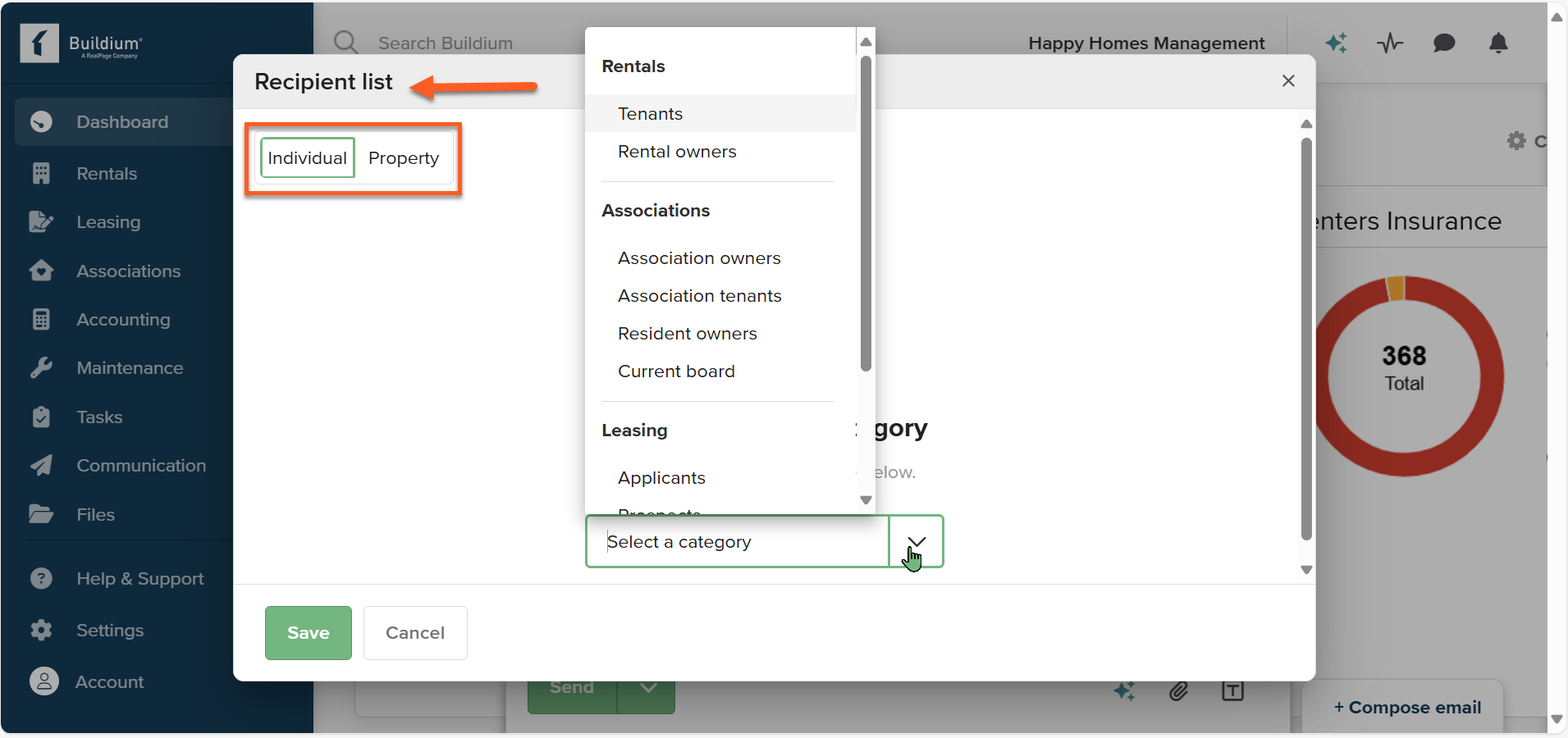Go to the Accounting section

[x=123, y=319]
